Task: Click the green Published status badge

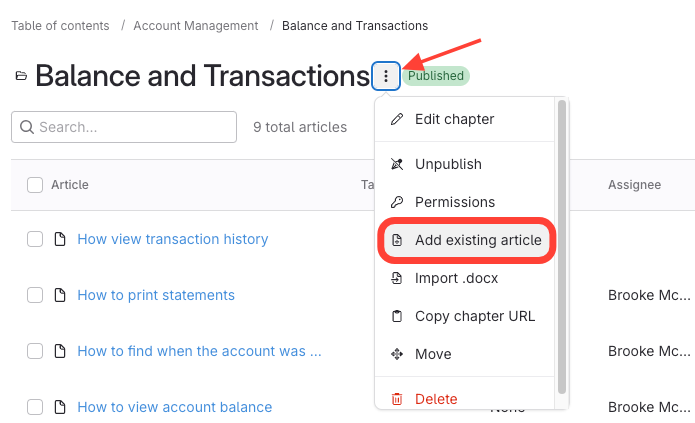Action: [436, 76]
